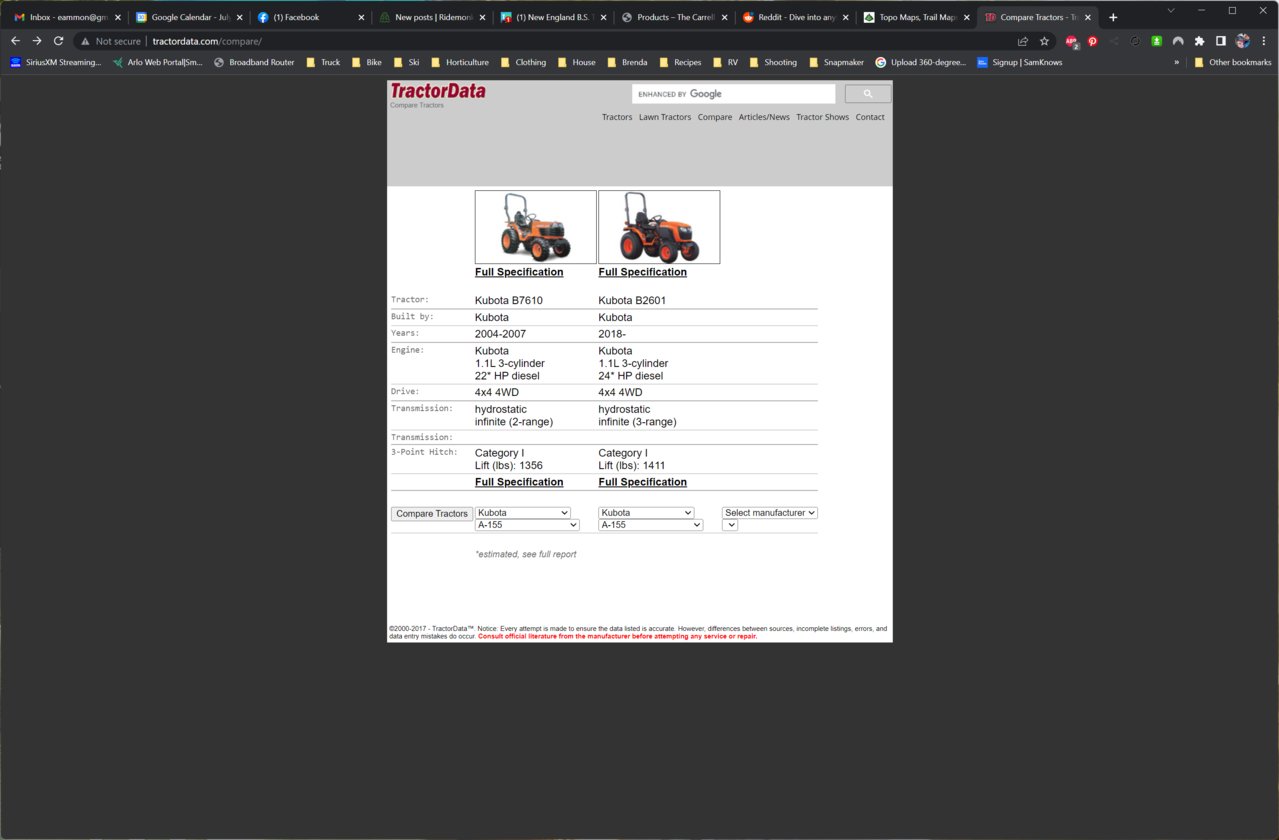Share this page via the share icon
The height and width of the screenshot is (840, 1279).
click(1023, 41)
